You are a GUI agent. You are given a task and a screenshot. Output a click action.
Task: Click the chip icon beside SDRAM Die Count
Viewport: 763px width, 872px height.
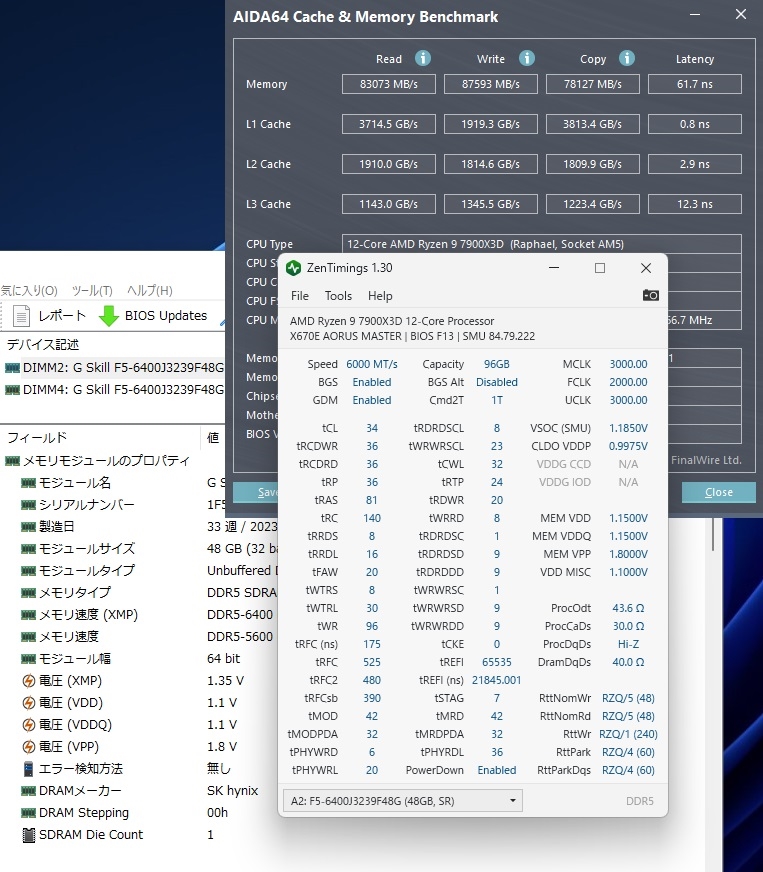pos(29,835)
